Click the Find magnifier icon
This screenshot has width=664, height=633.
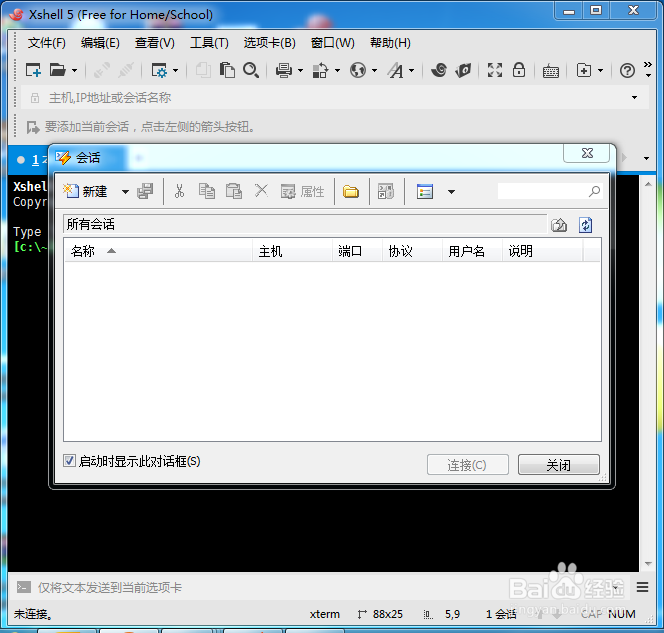[x=251, y=70]
